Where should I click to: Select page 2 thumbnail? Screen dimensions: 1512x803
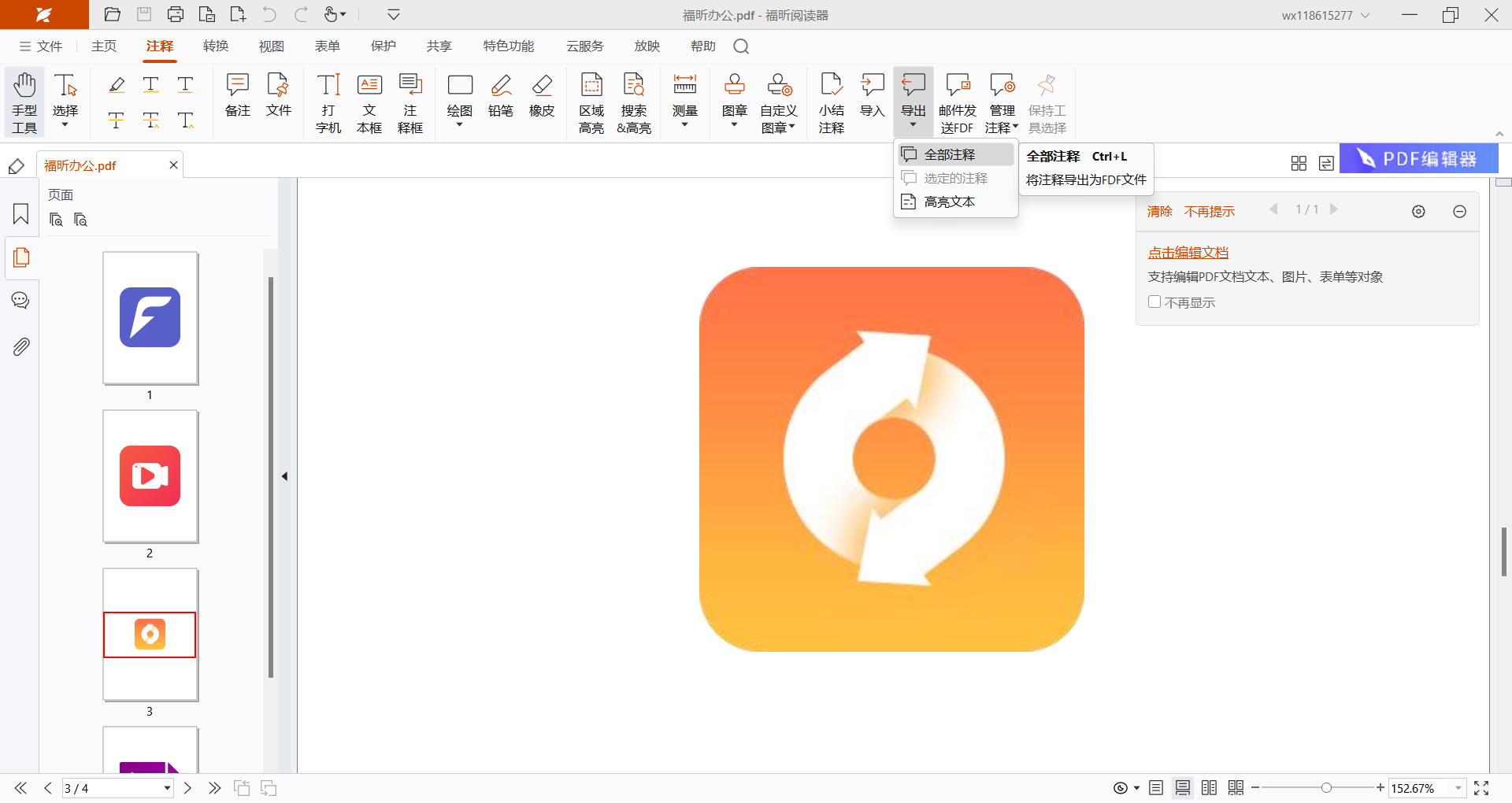coord(150,476)
